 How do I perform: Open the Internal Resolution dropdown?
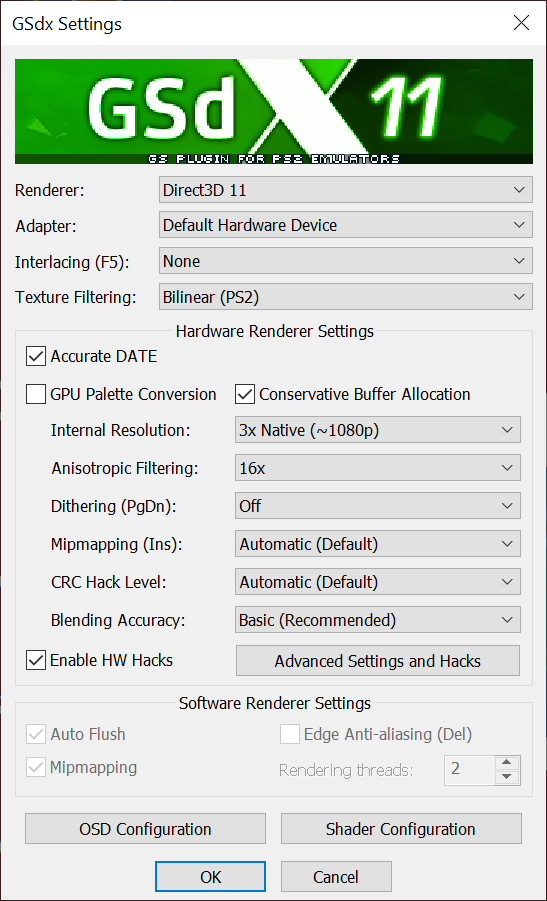(x=378, y=430)
